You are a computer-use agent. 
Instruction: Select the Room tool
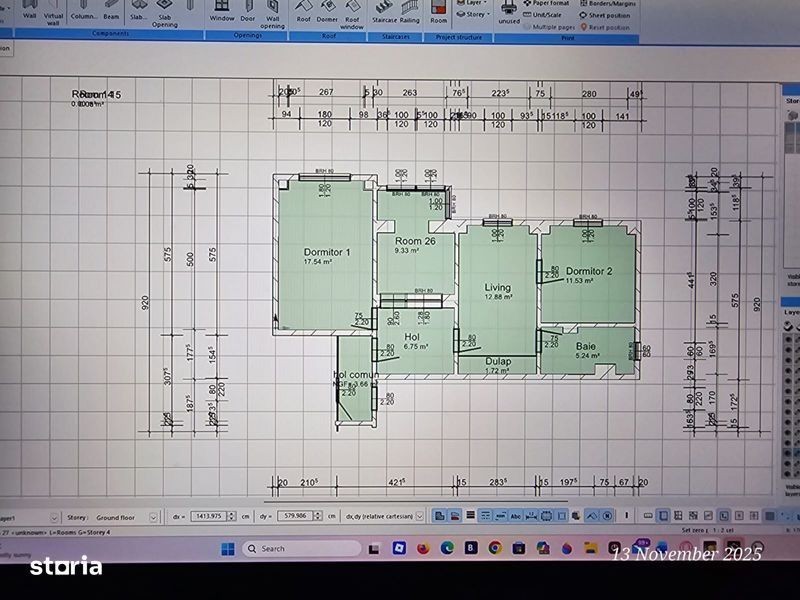[439, 12]
